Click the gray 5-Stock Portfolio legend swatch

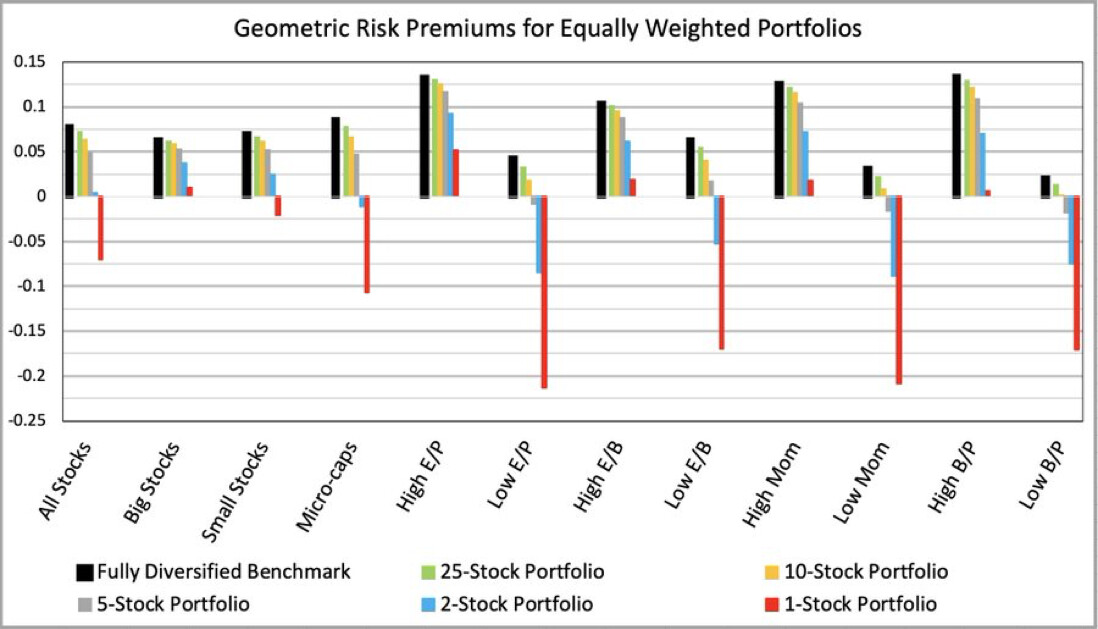85,605
